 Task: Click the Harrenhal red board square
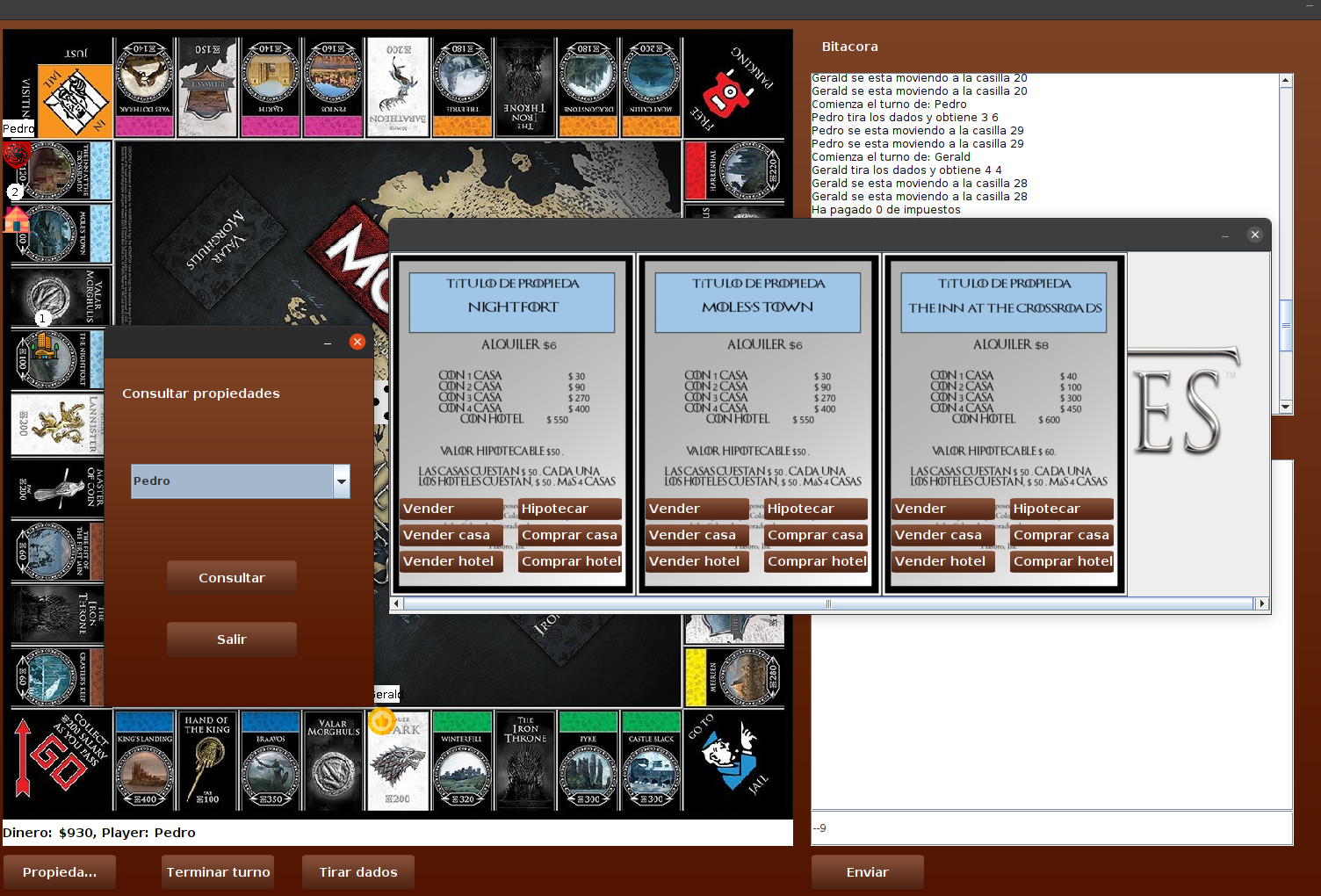pos(734,170)
